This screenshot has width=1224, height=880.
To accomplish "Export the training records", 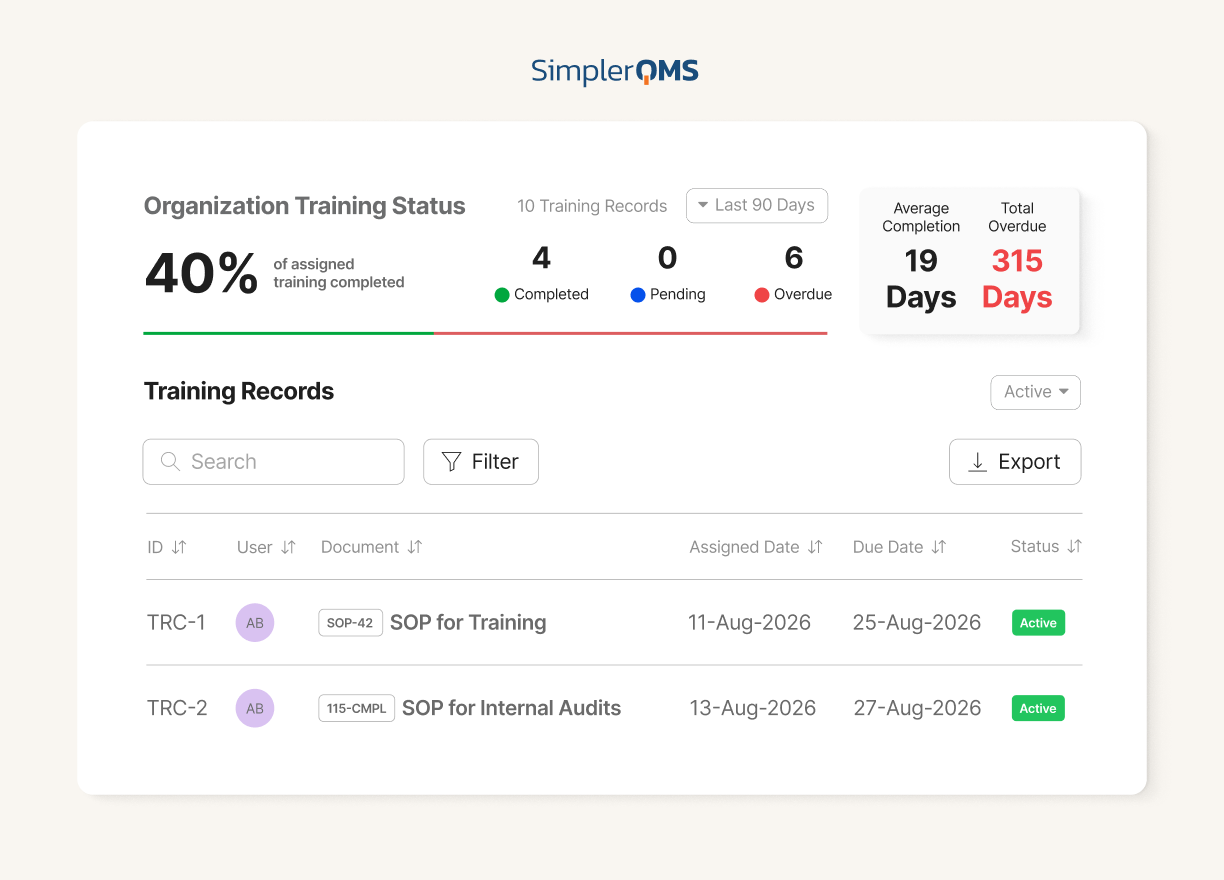I will tap(1015, 462).
